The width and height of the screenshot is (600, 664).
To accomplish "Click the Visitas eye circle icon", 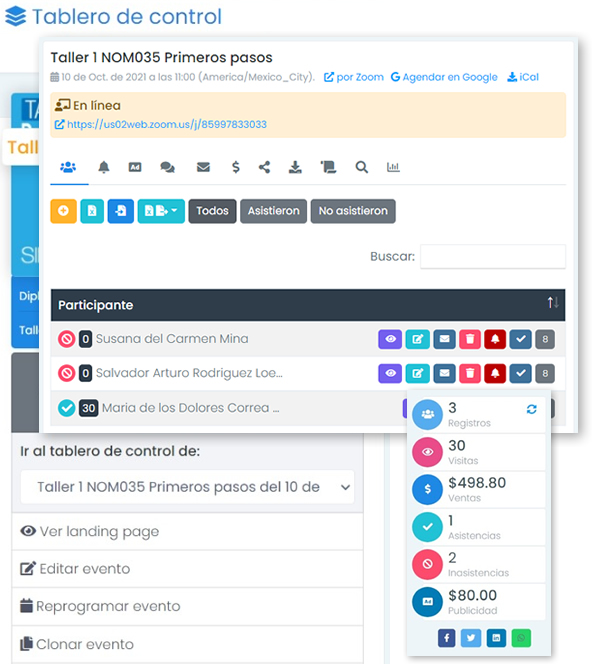I will (x=427, y=452).
